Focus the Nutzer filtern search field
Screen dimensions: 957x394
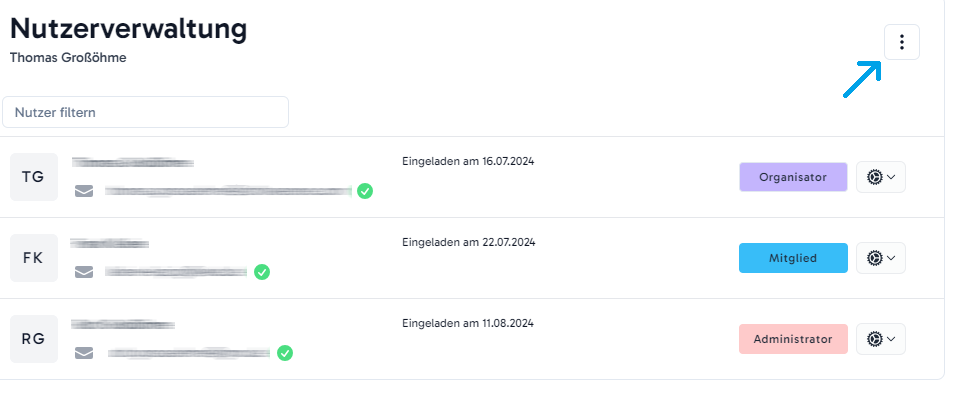coord(145,112)
